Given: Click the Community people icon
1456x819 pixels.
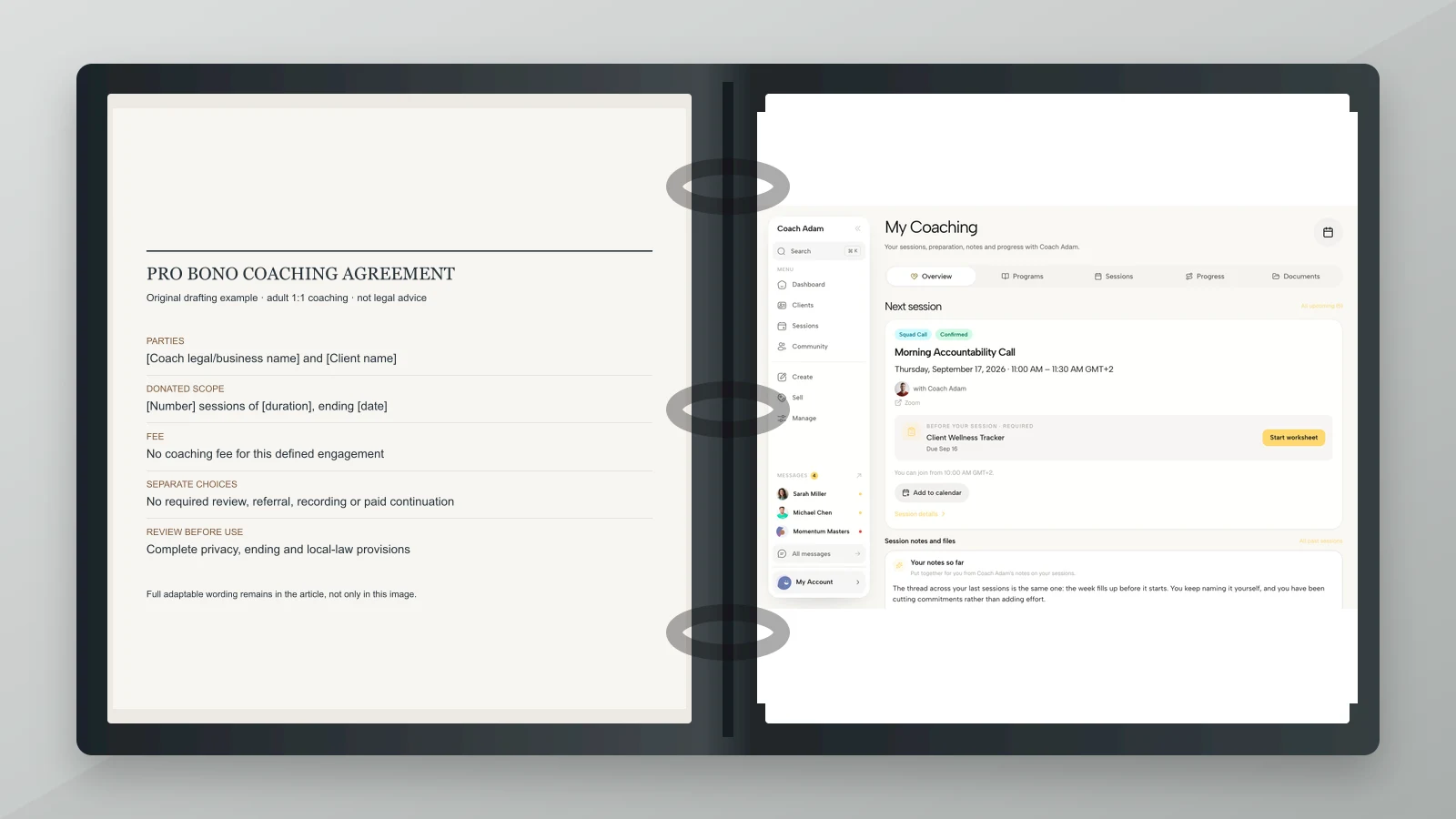Looking at the screenshot, I should [782, 347].
